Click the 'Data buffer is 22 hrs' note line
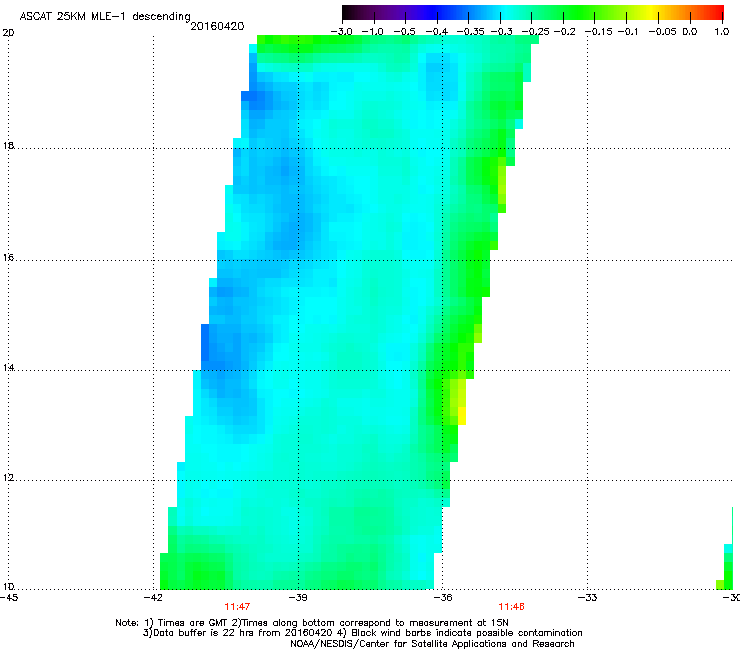 [362, 633]
